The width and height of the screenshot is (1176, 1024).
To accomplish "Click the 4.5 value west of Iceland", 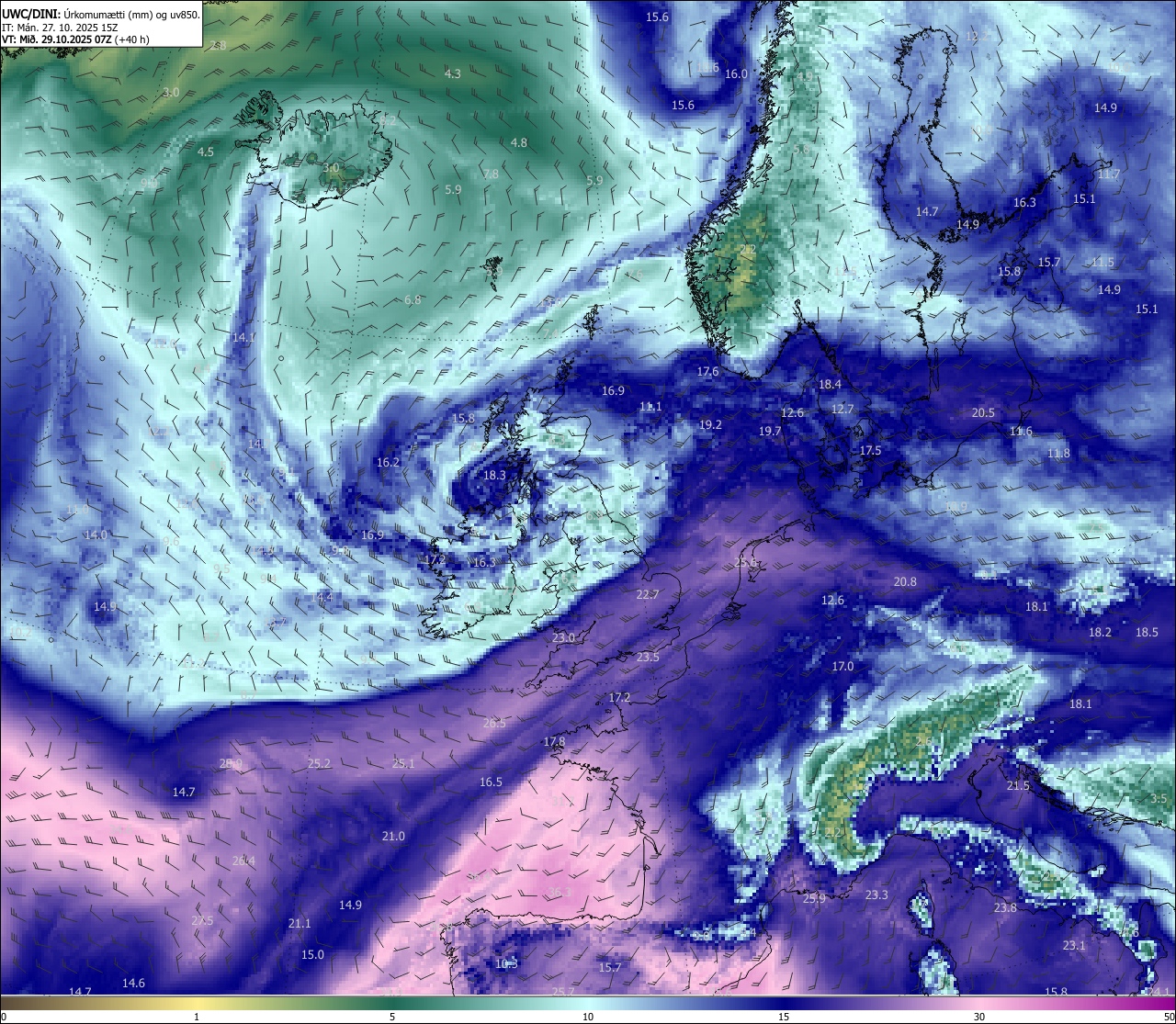I will [206, 152].
